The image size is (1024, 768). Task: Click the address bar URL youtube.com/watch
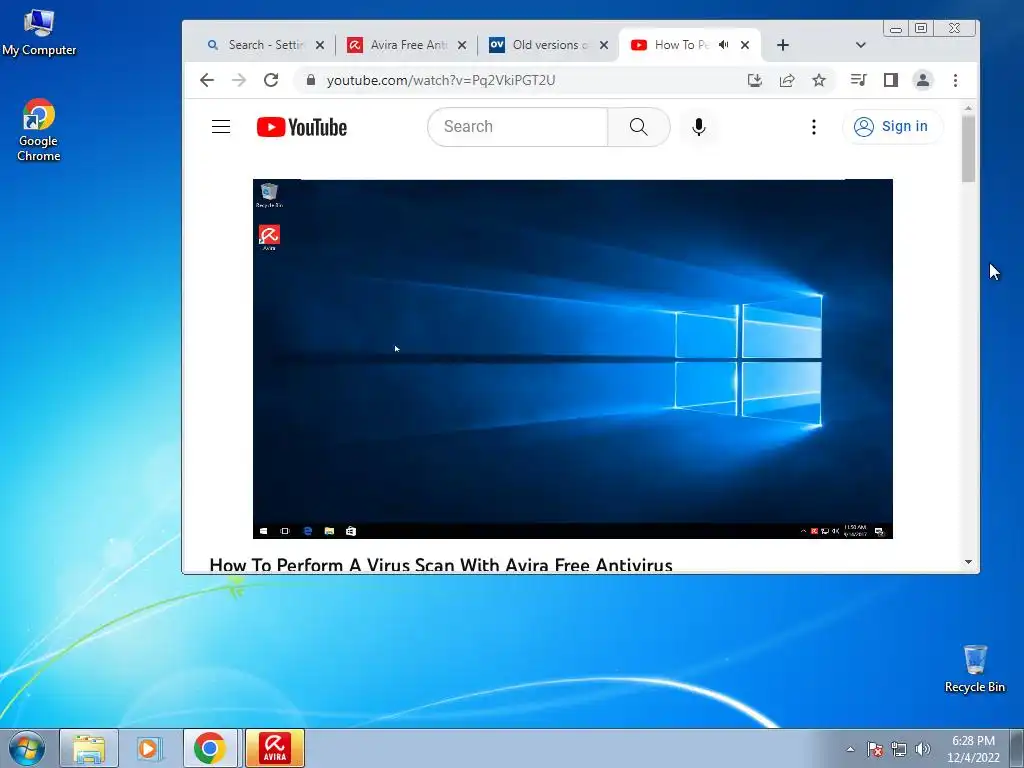coord(441,80)
